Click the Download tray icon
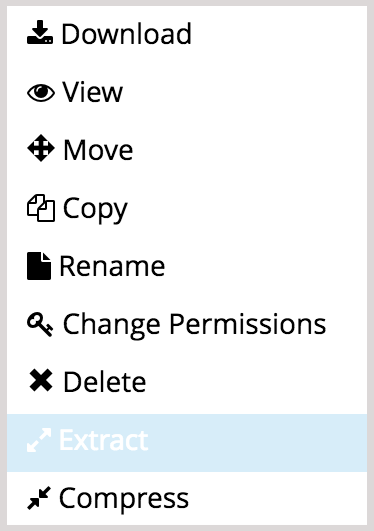 [40, 32]
